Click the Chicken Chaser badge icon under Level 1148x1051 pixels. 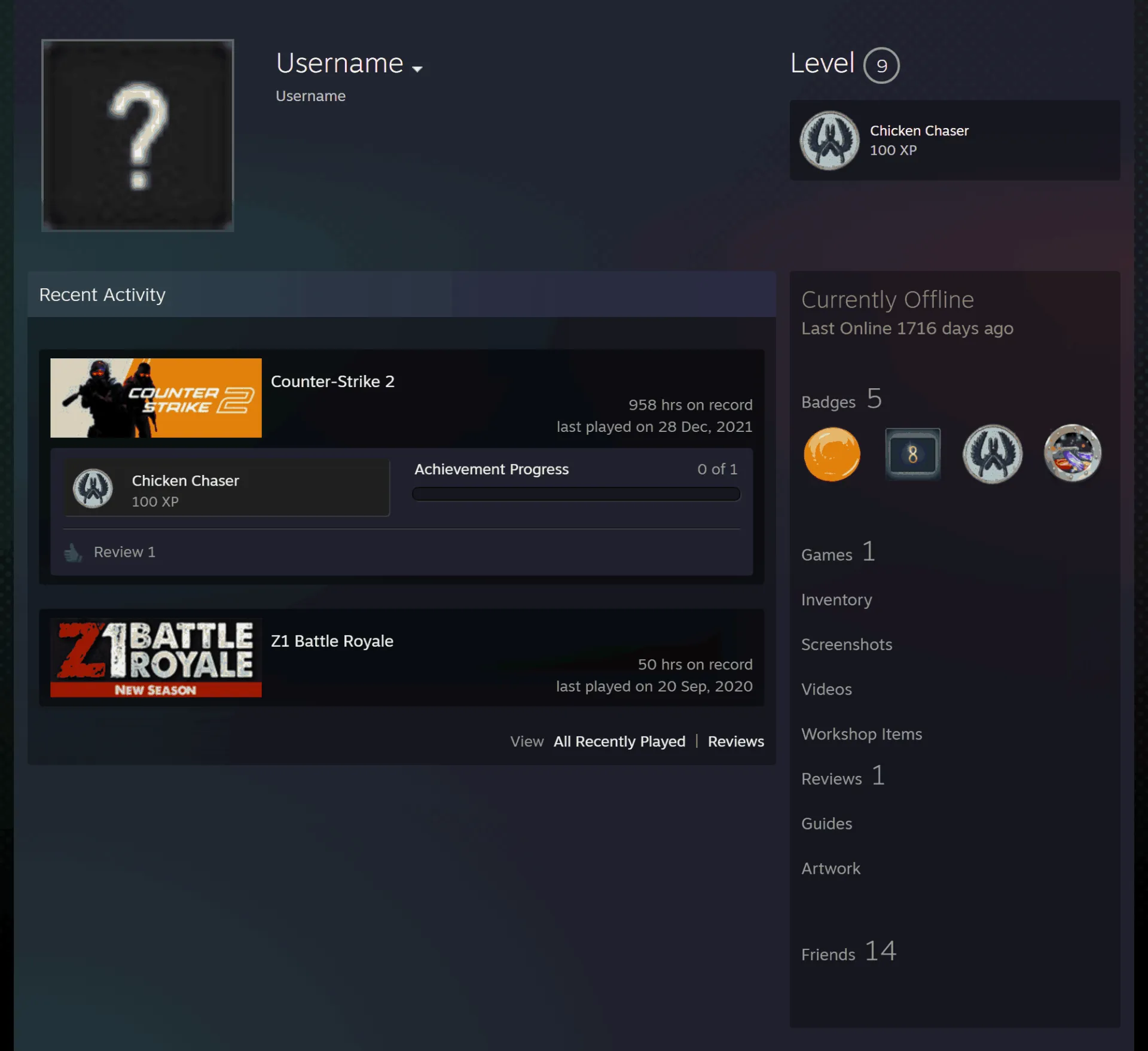[830, 141]
